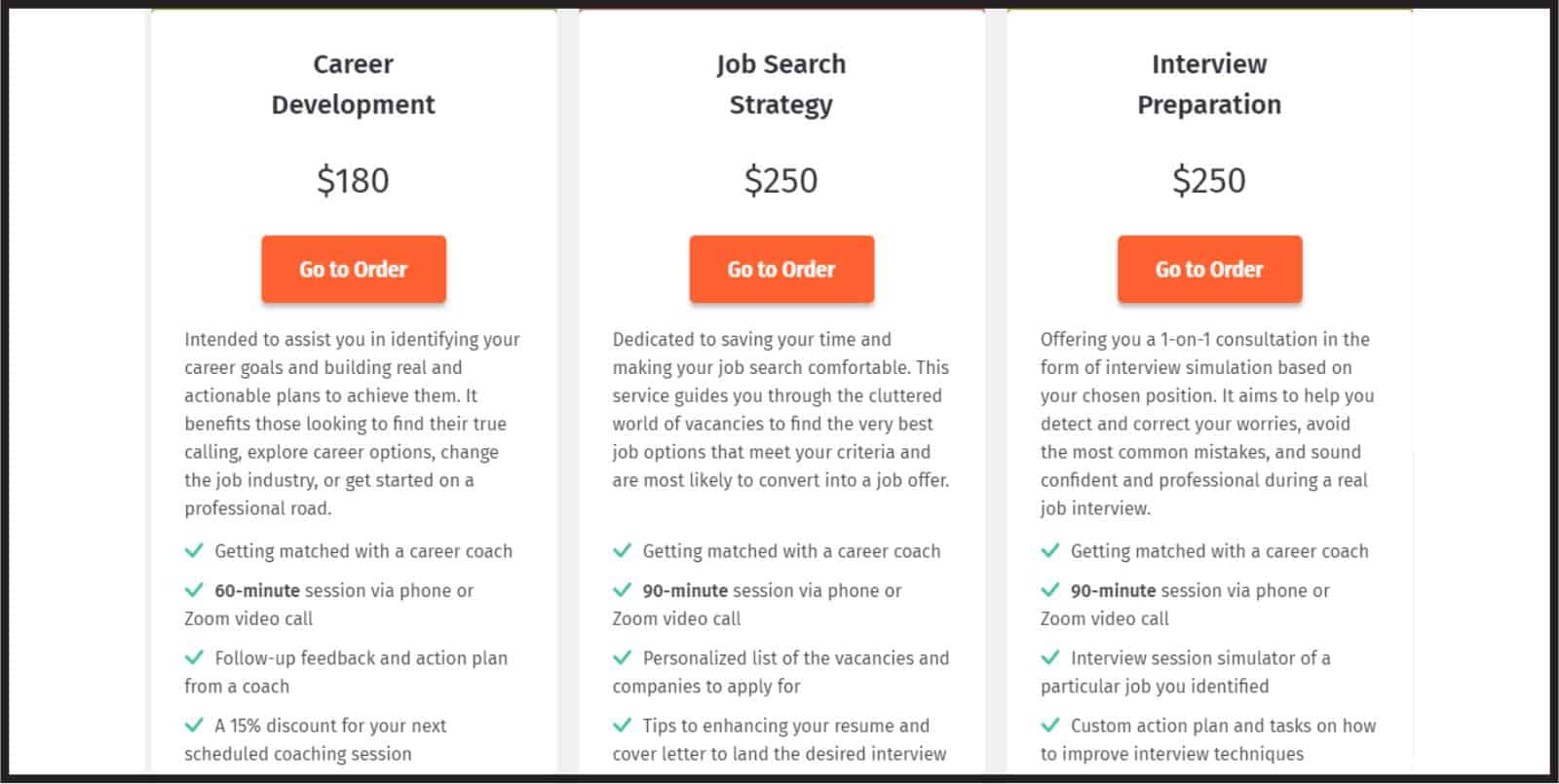Click the $250 price under Job Search Strategy

780,180
